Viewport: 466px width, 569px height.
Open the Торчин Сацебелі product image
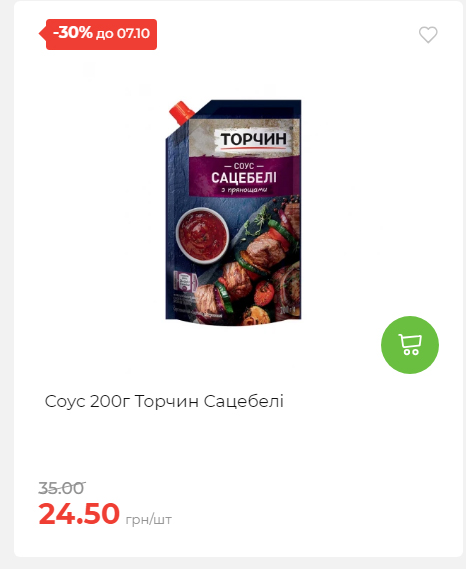pyautogui.click(x=234, y=213)
